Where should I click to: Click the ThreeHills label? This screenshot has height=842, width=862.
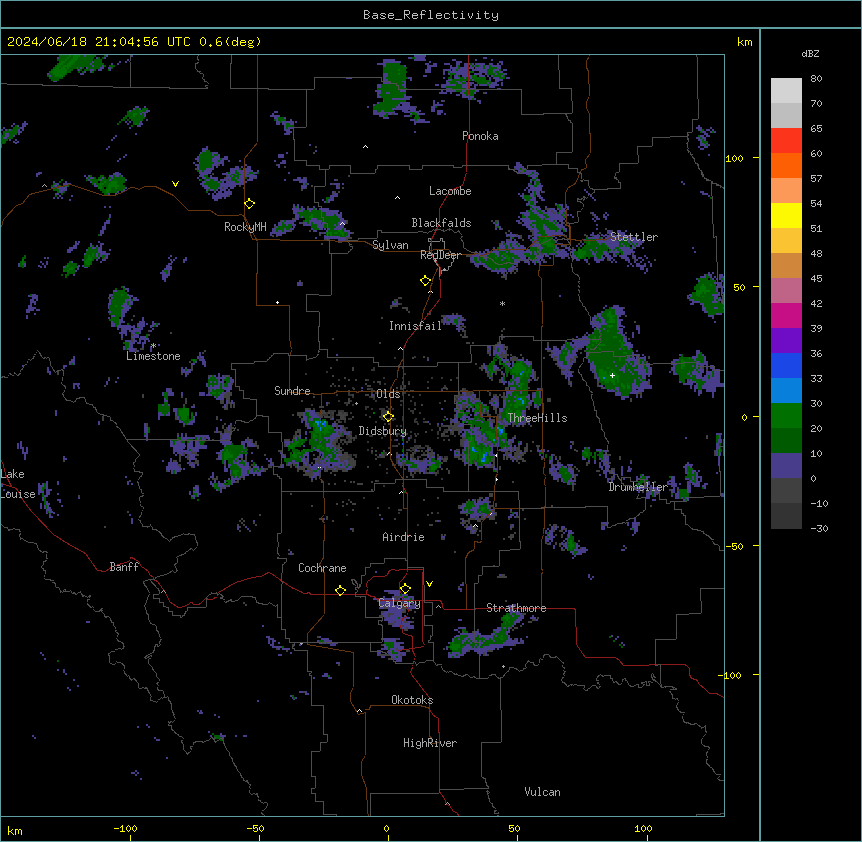click(x=537, y=418)
